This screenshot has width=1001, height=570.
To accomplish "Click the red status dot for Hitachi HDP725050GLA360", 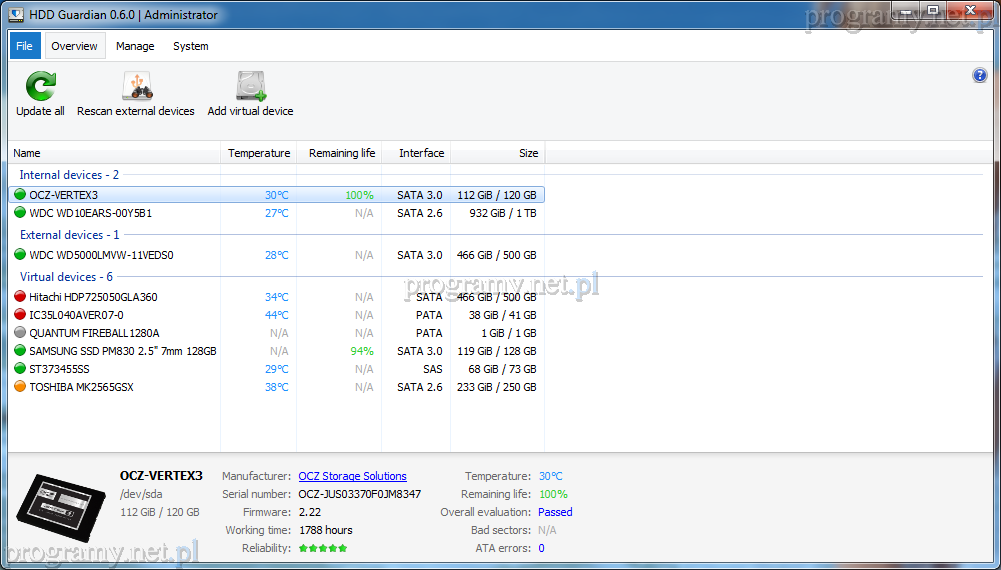I will point(20,297).
